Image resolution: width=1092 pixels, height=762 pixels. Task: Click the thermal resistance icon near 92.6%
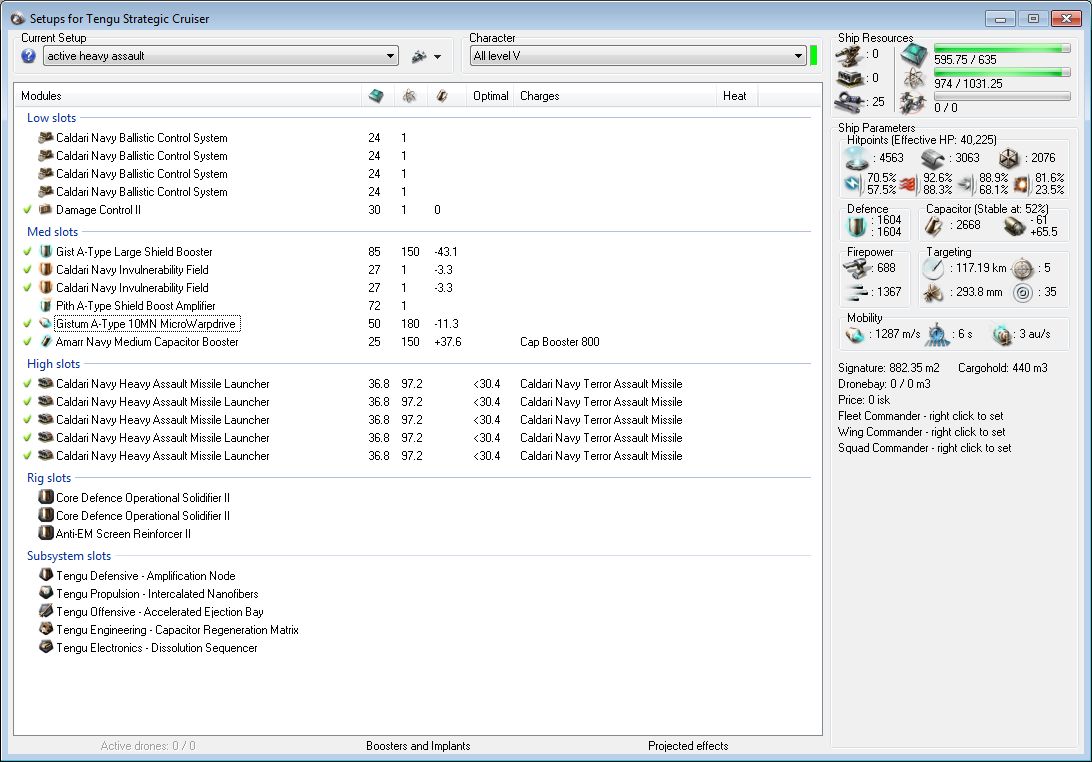click(908, 184)
